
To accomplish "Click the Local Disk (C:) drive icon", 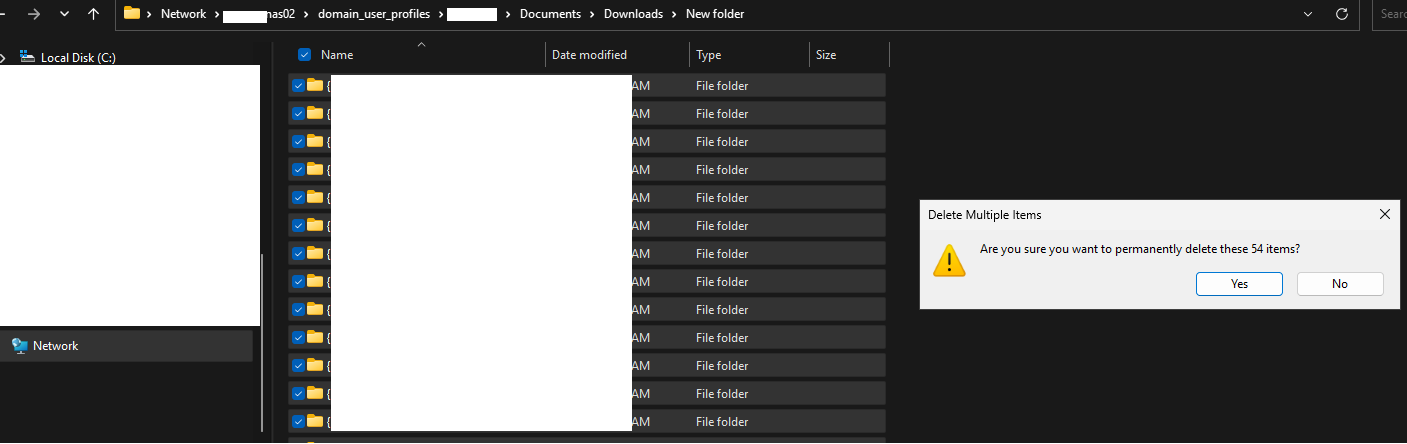I will coord(27,57).
